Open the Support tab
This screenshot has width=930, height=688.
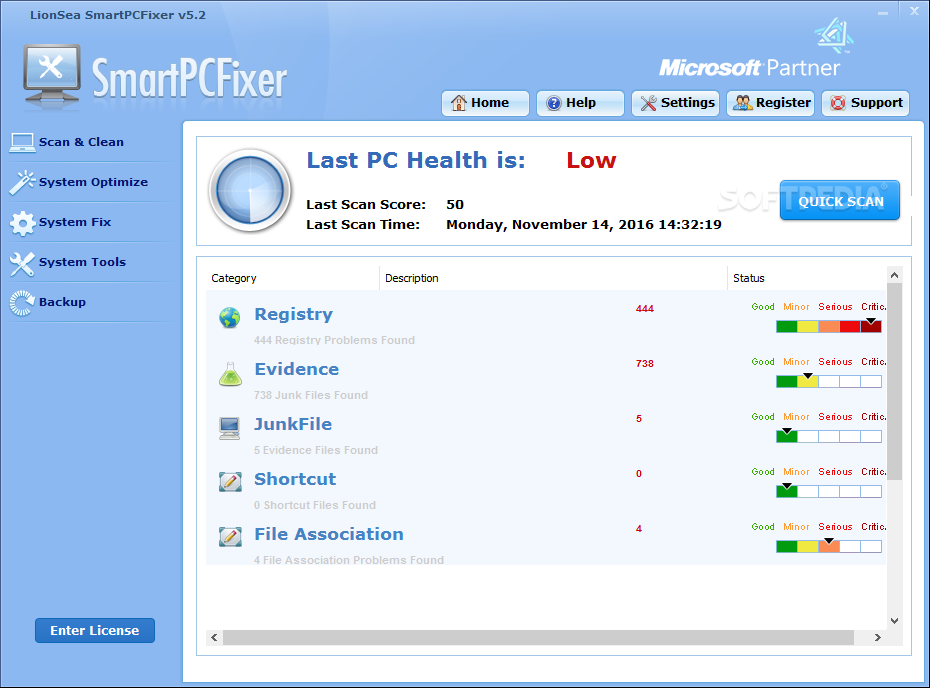(x=865, y=103)
